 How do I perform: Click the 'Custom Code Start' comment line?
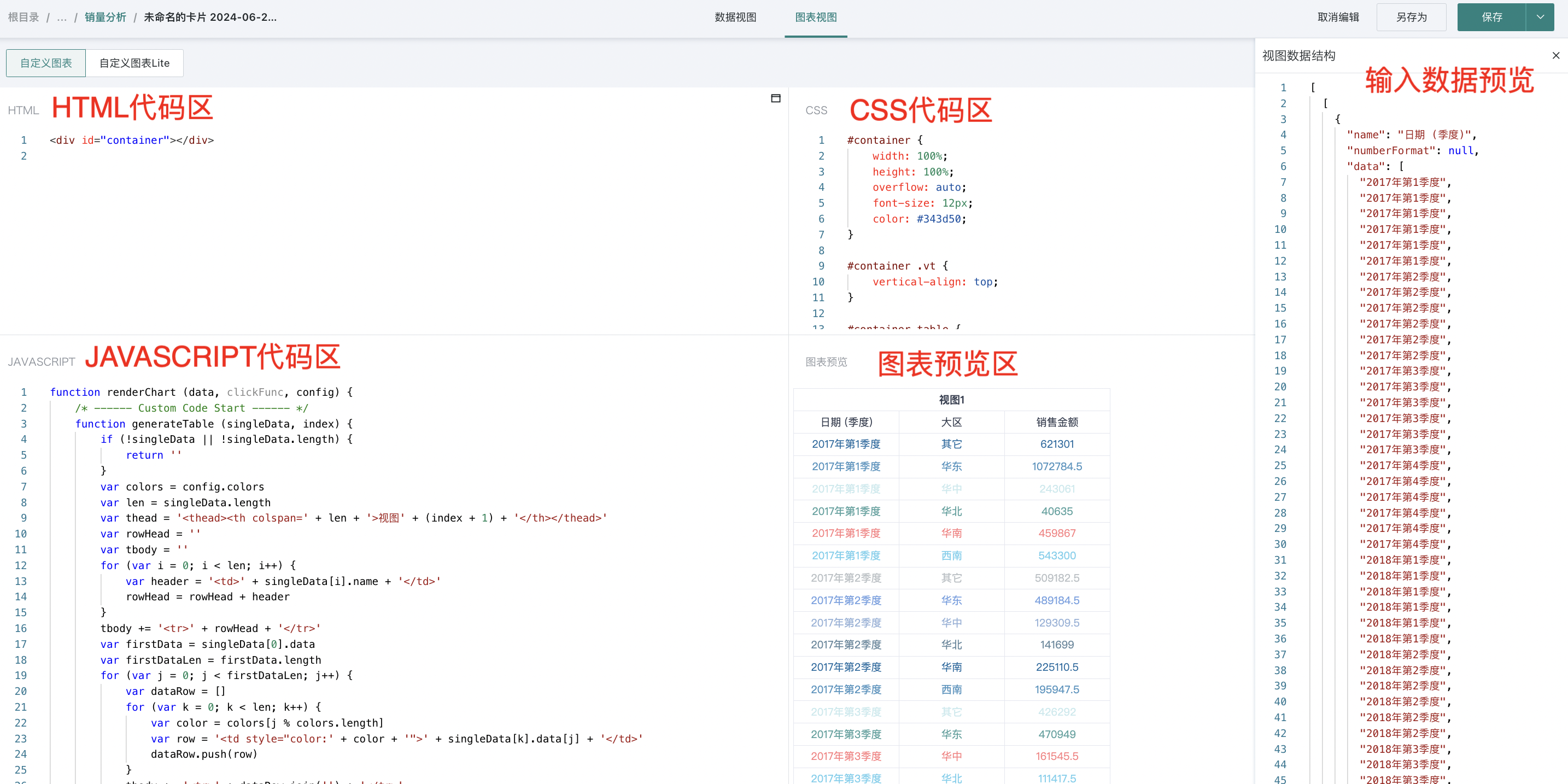pos(192,408)
